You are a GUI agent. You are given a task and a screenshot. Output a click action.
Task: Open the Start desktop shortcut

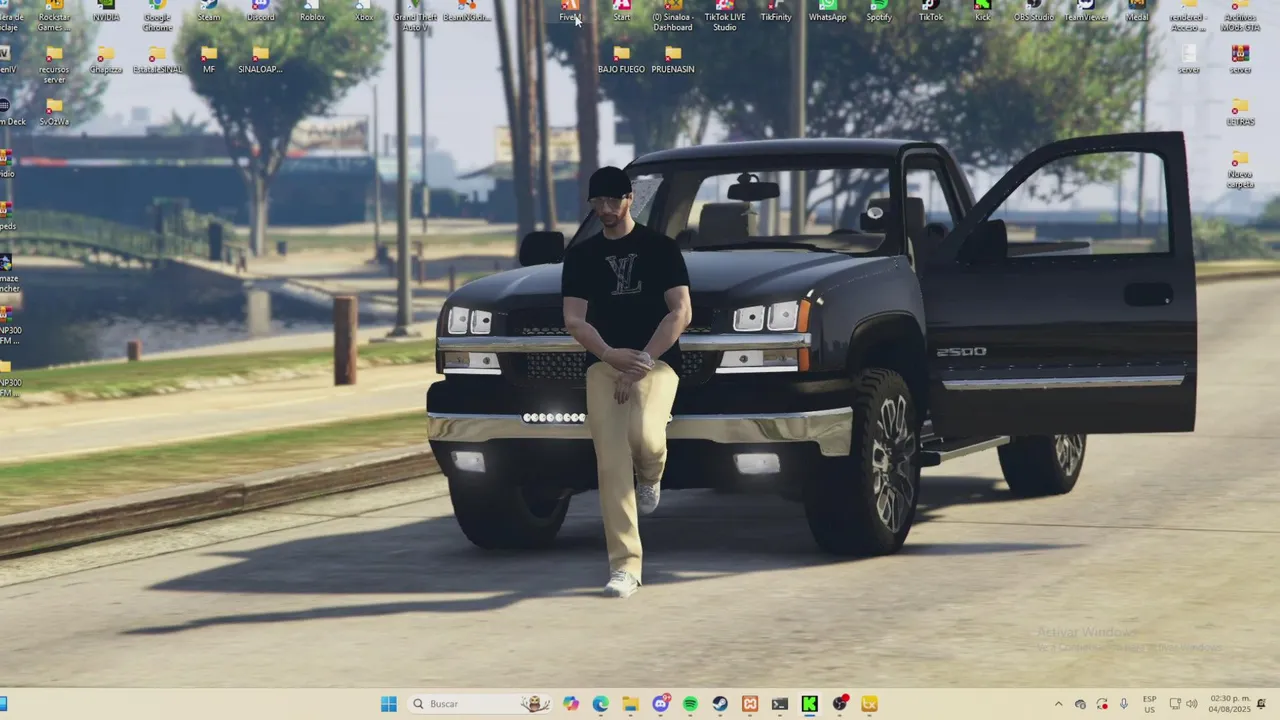pos(622,12)
